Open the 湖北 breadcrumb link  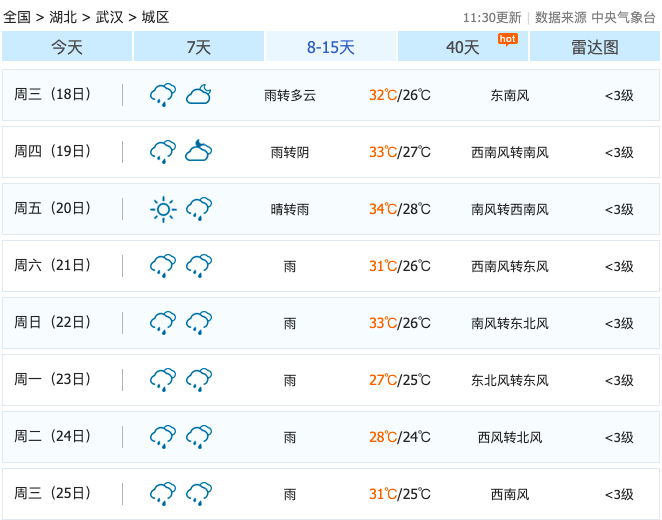(x=63, y=17)
